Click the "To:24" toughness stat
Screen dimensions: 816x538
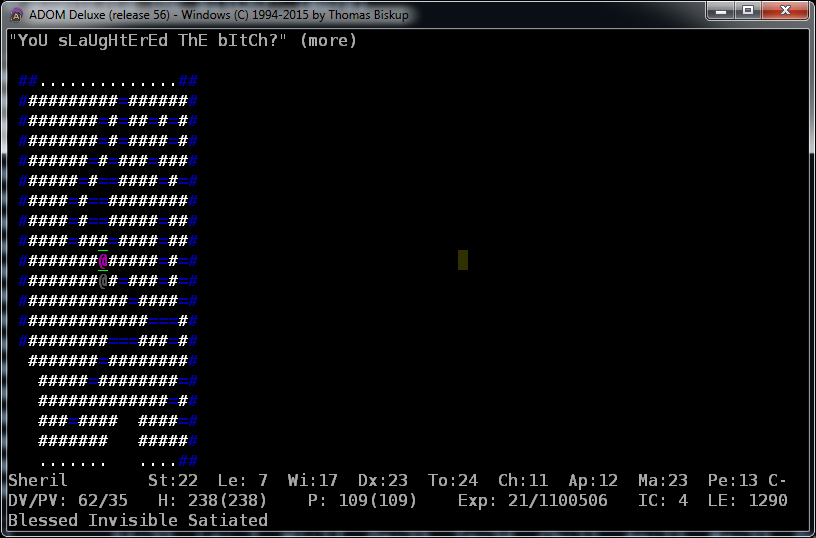[x=453, y=480]
